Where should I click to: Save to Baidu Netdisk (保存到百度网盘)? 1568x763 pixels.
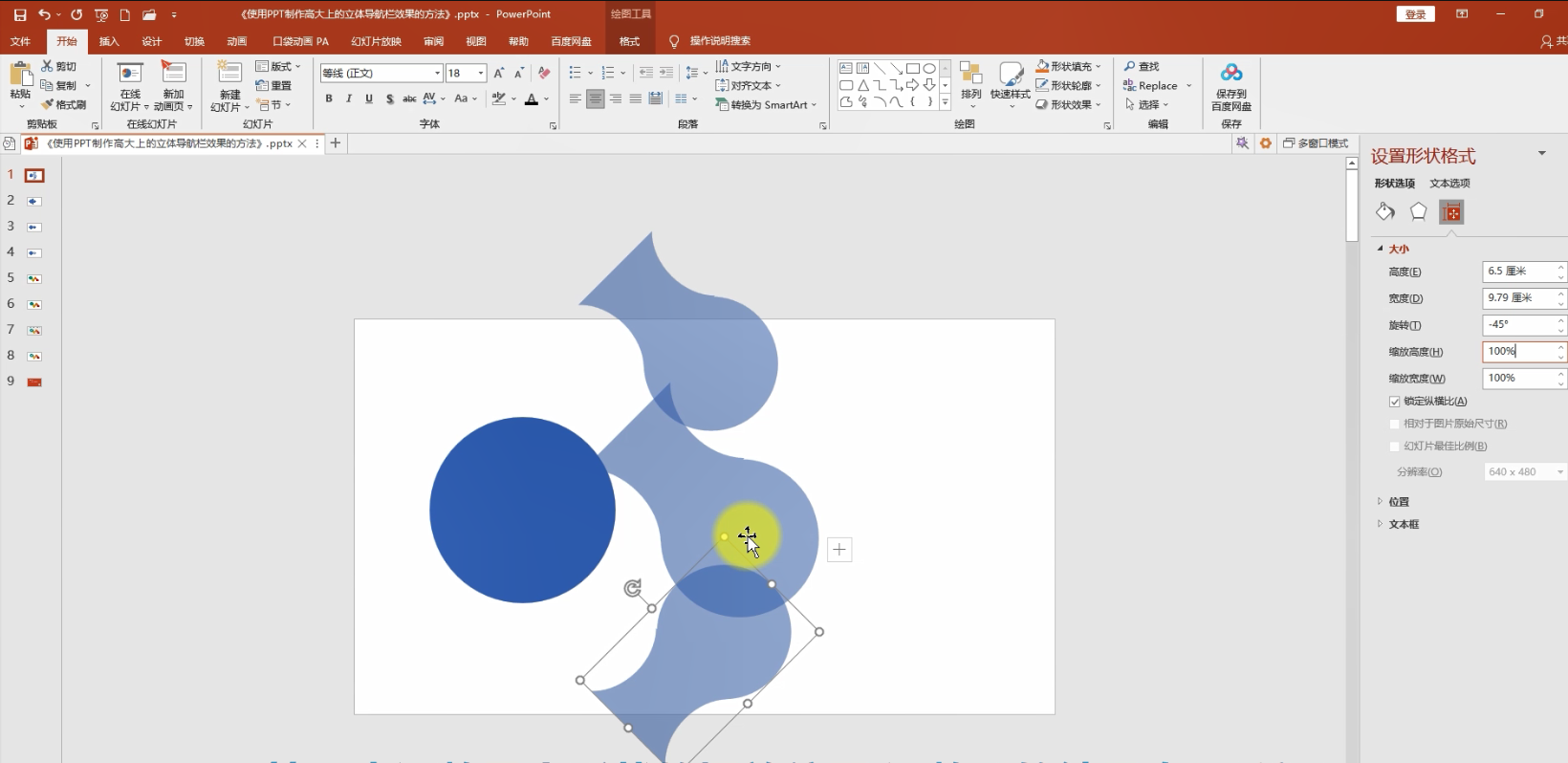1231,86
